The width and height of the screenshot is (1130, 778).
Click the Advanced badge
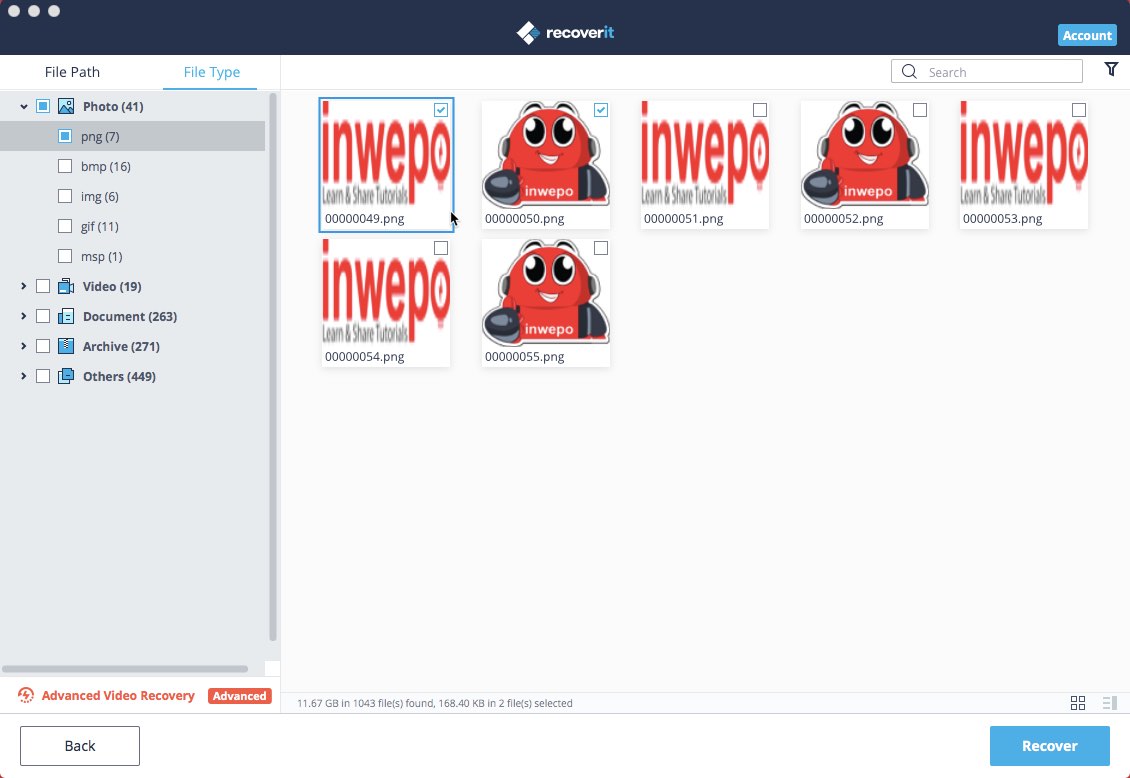click(239, 696)
